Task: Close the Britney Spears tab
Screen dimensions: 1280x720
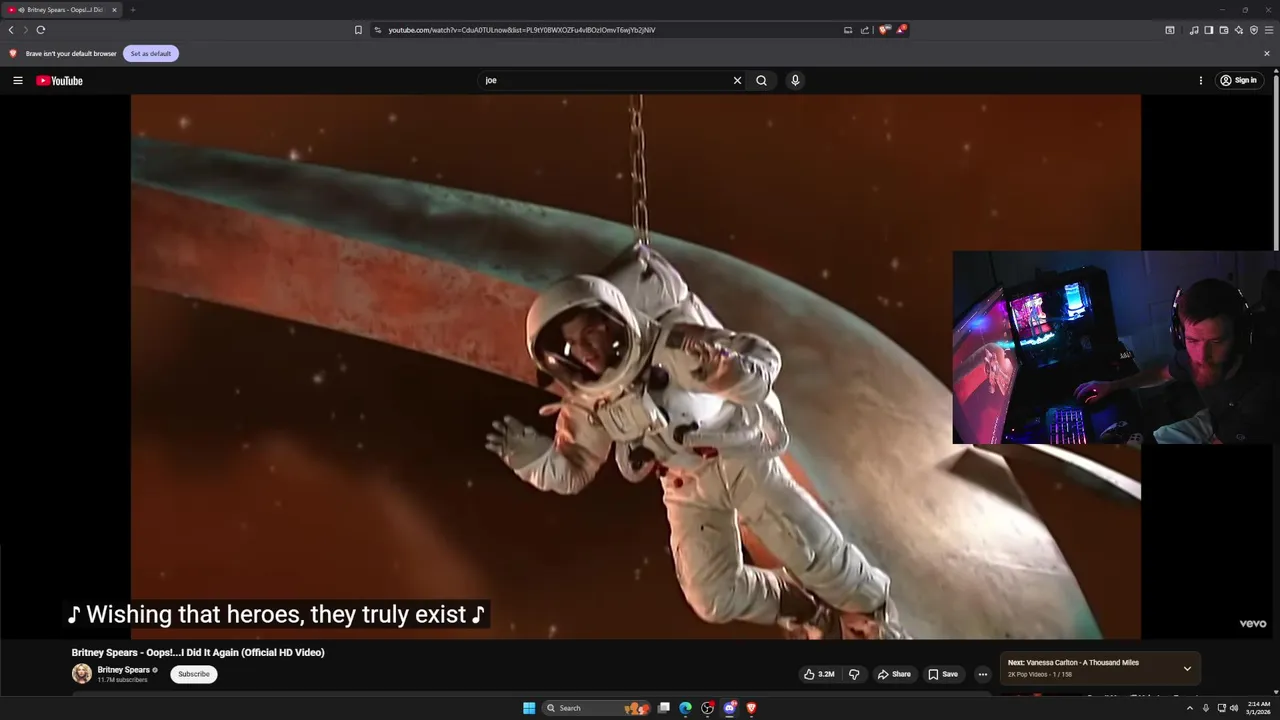Action: pos(114,10)
